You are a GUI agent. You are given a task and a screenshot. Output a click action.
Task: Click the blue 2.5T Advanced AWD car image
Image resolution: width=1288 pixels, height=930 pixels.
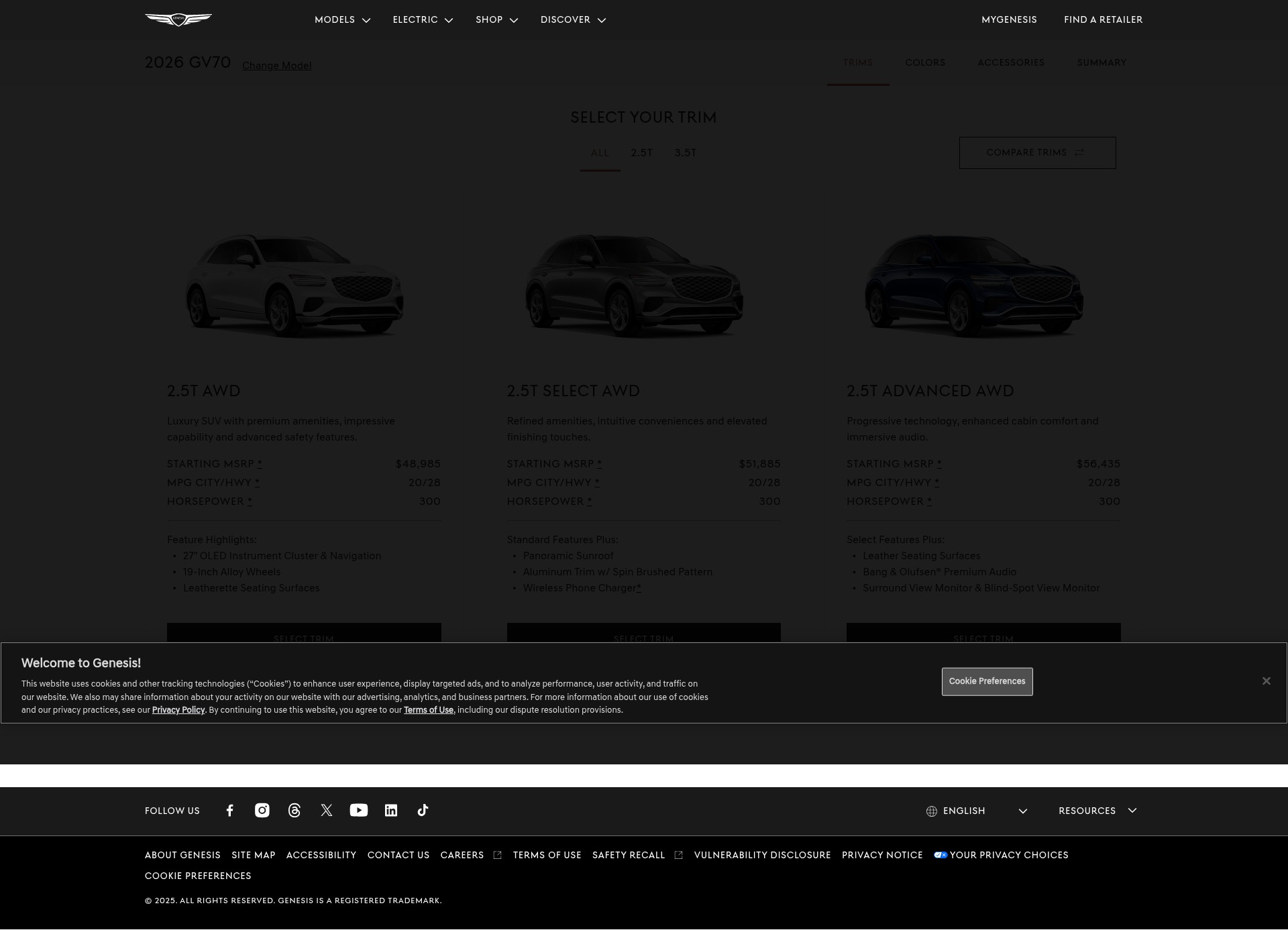974,285
